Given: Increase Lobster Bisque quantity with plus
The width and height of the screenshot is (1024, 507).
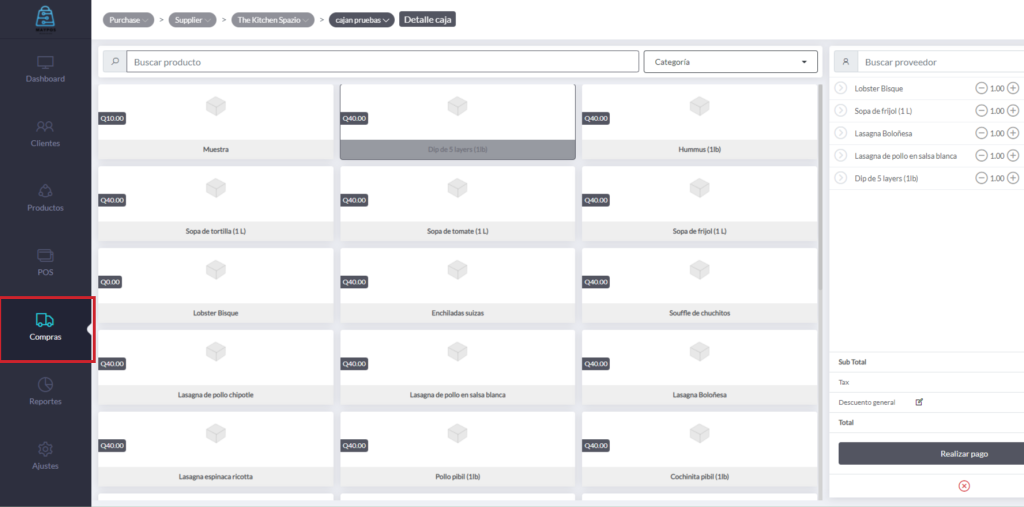Looking at the screenshot, I should pos(1013,88).
